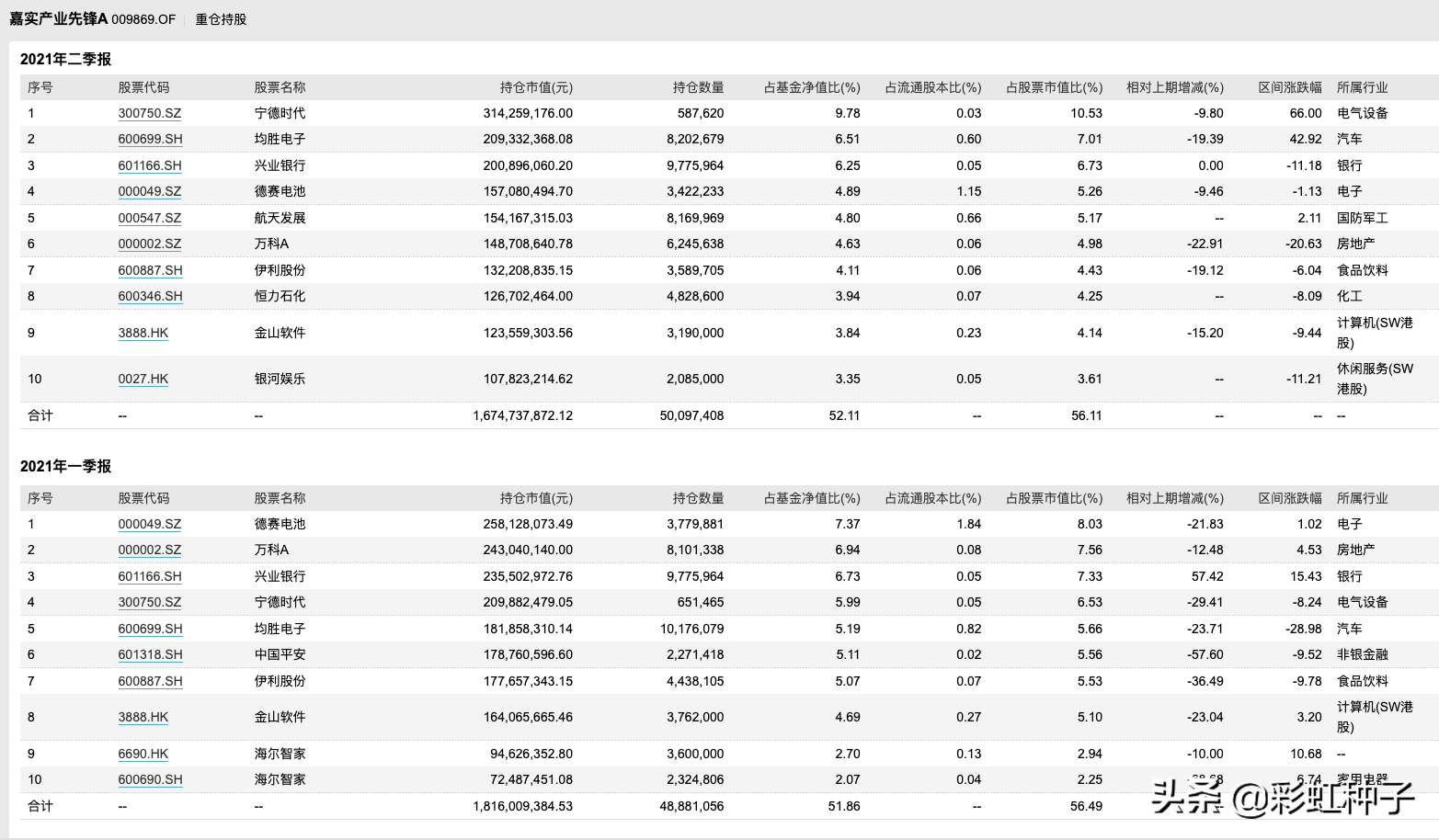This screenshot has height=840, width=1439.
Task: Select 恒力石化 stock name
Action: click(x=280, y=296)
